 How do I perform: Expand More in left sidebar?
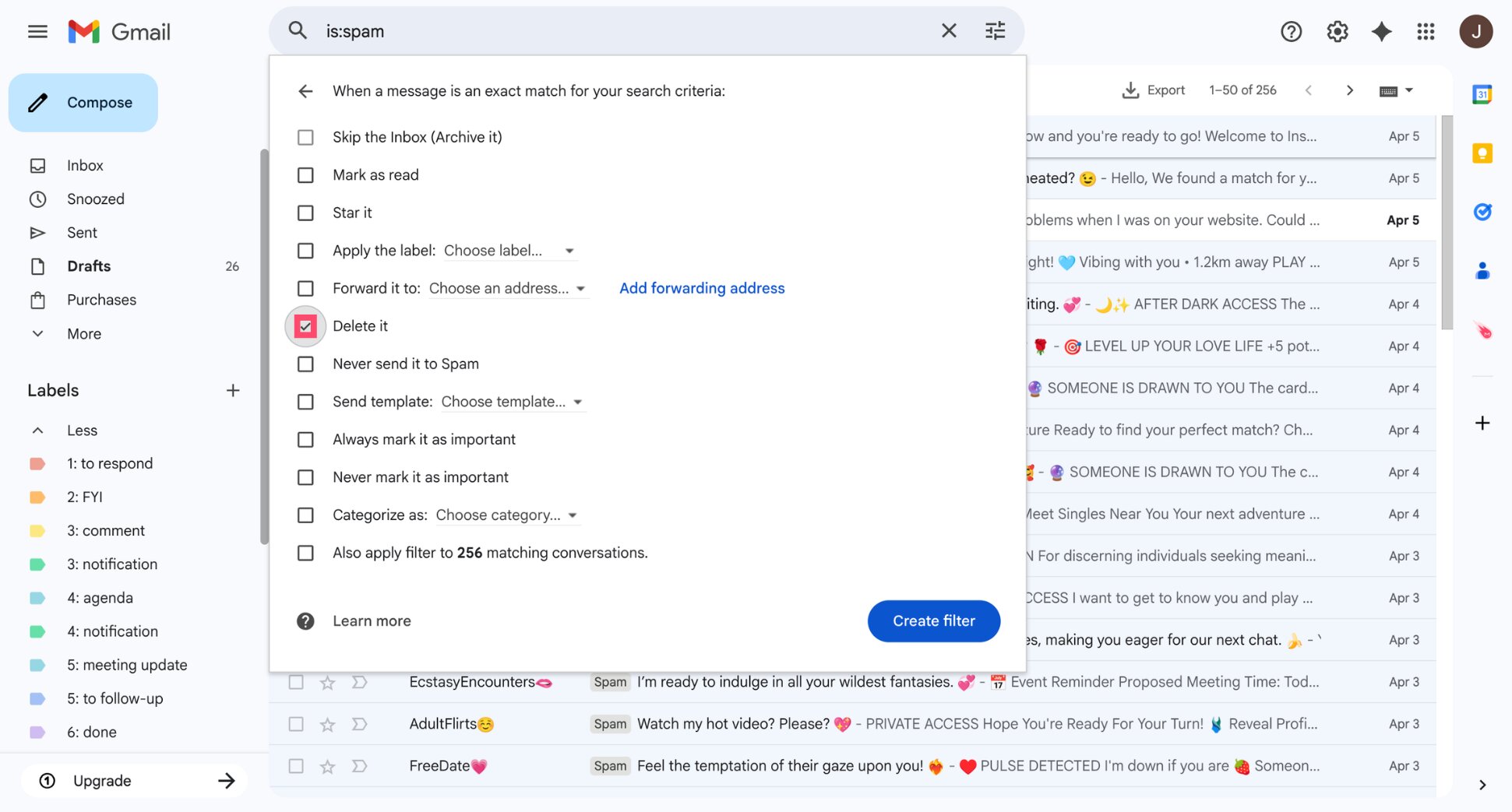84,334
